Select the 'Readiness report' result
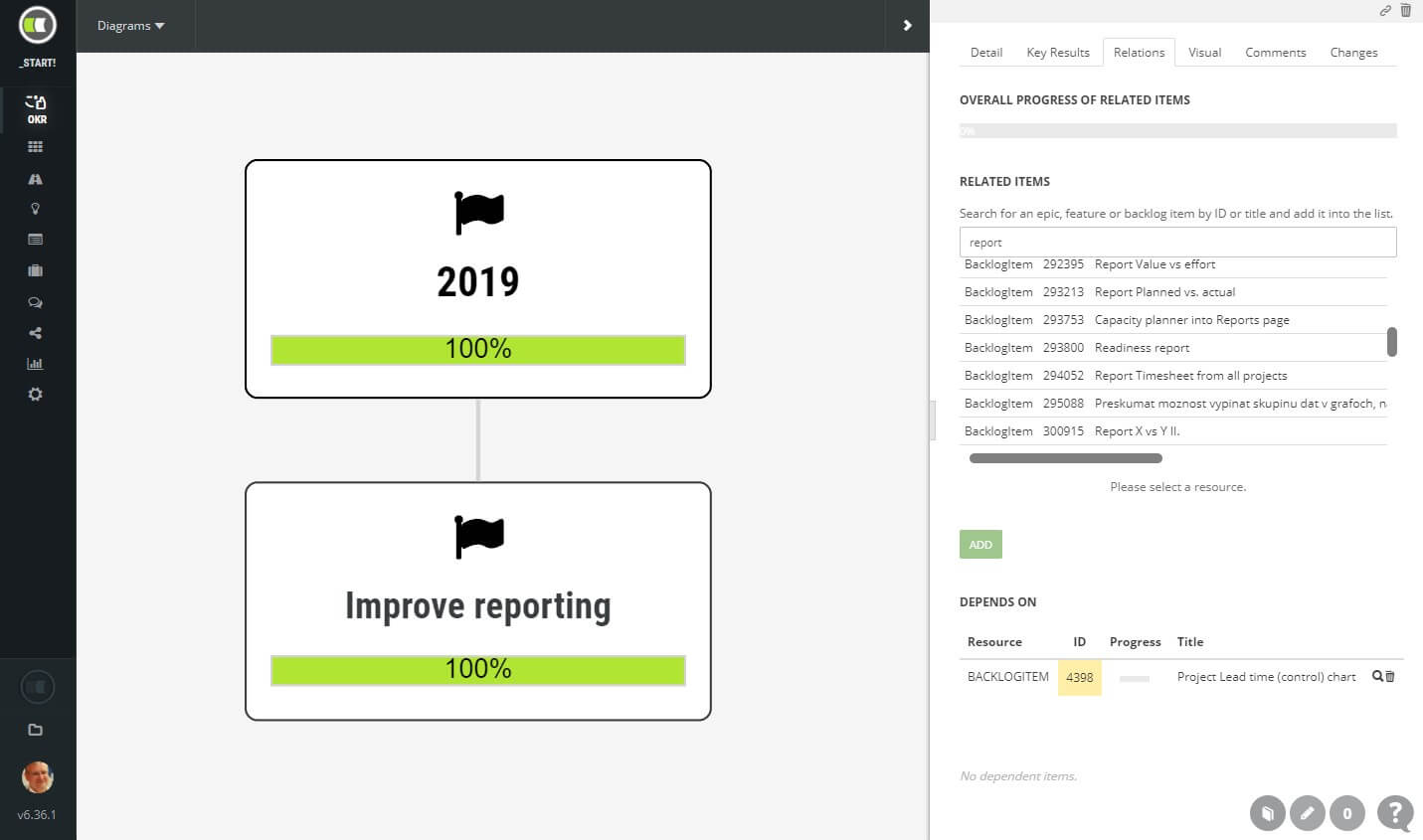 pos(1173,348)
